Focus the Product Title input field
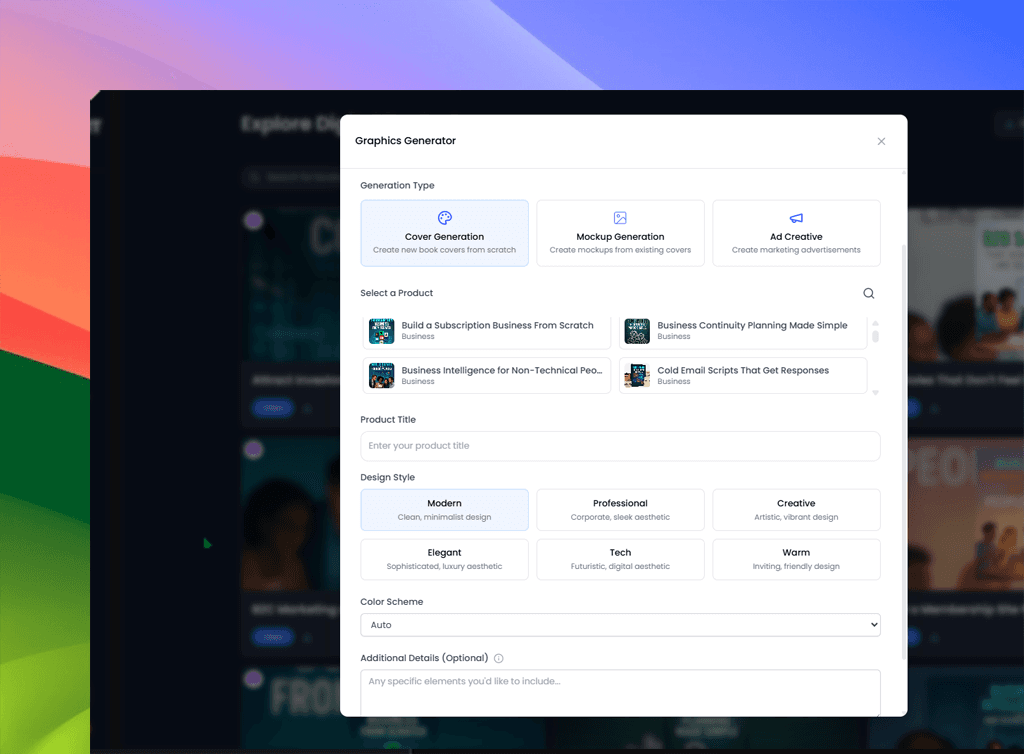This screenshot has width=1024, height=754. tap(620, 446)
